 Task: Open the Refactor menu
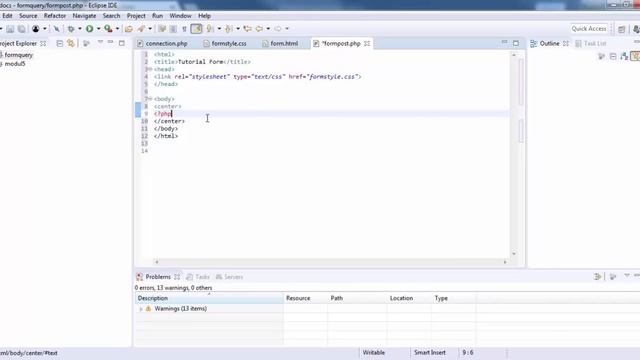pos(55,16)
